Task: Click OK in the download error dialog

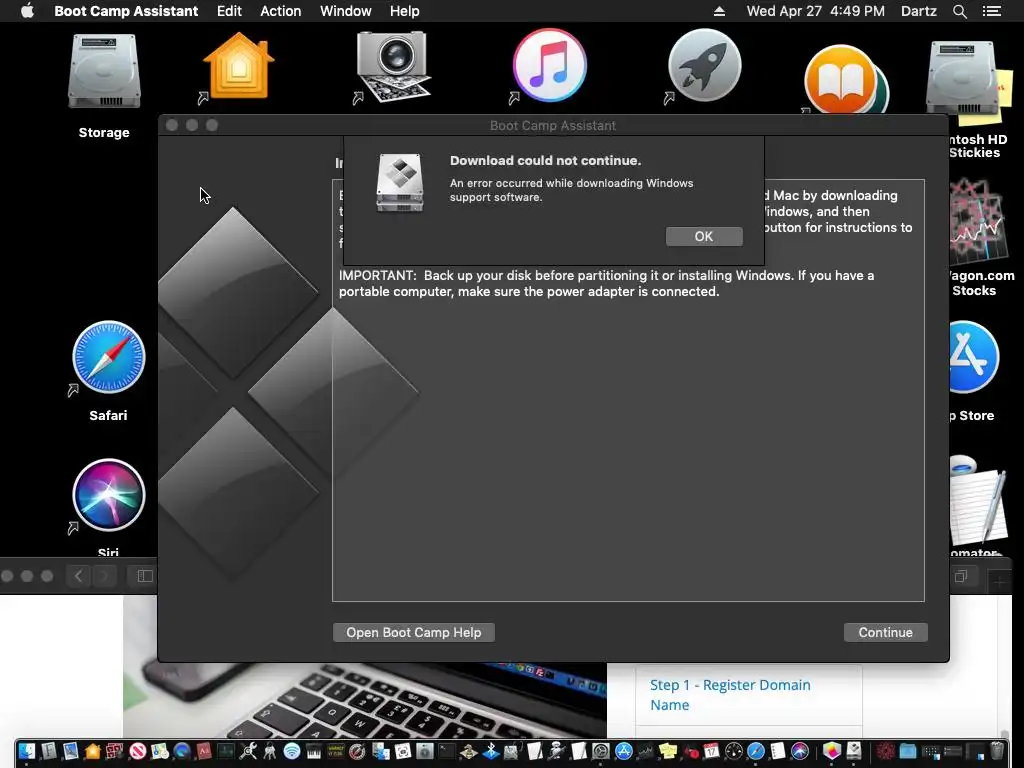Action: pyautogui.click(x=704, y=236)
